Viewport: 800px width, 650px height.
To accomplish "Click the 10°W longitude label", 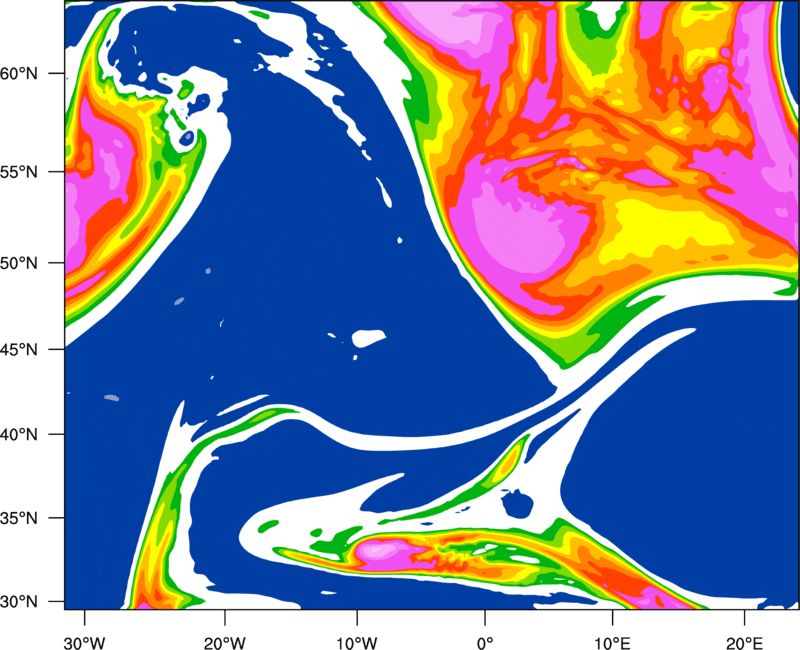I will 357,643.
